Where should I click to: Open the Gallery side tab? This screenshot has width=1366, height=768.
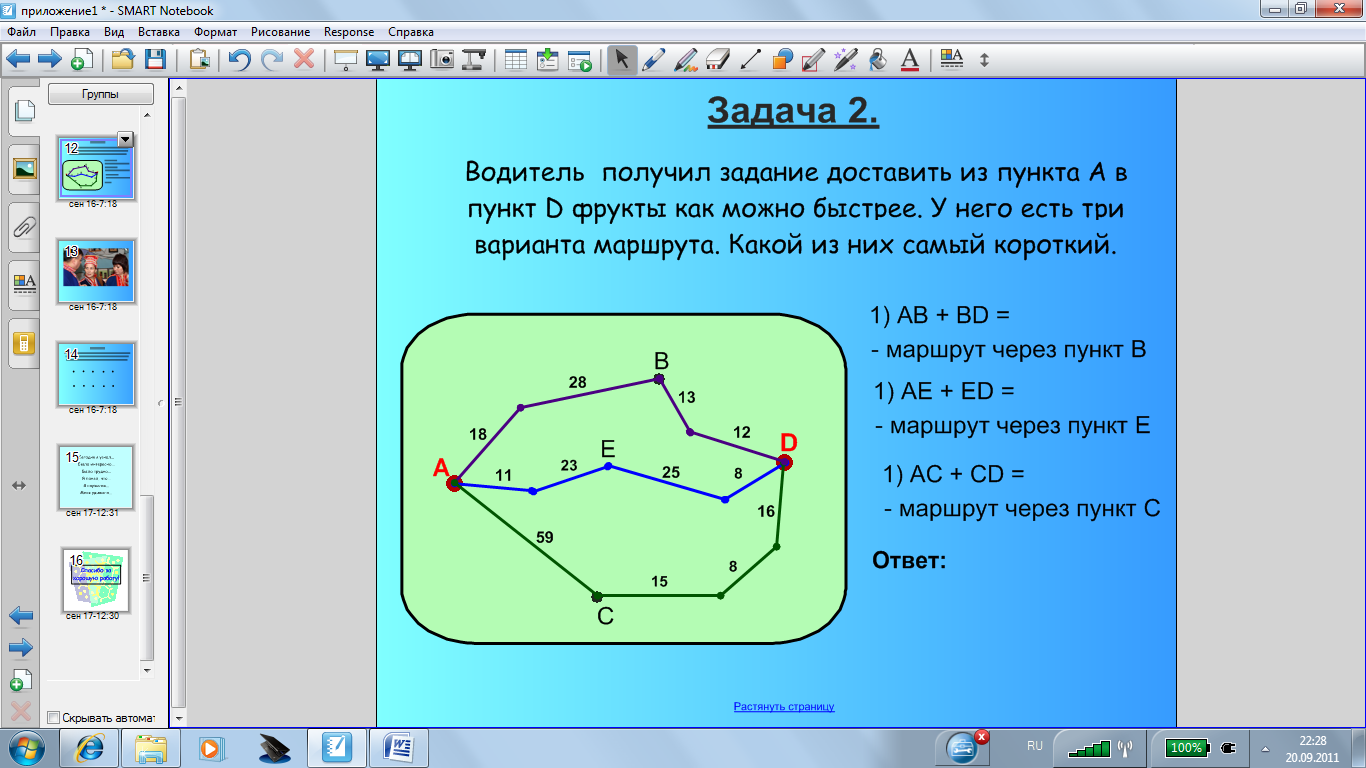coord(23,170)
